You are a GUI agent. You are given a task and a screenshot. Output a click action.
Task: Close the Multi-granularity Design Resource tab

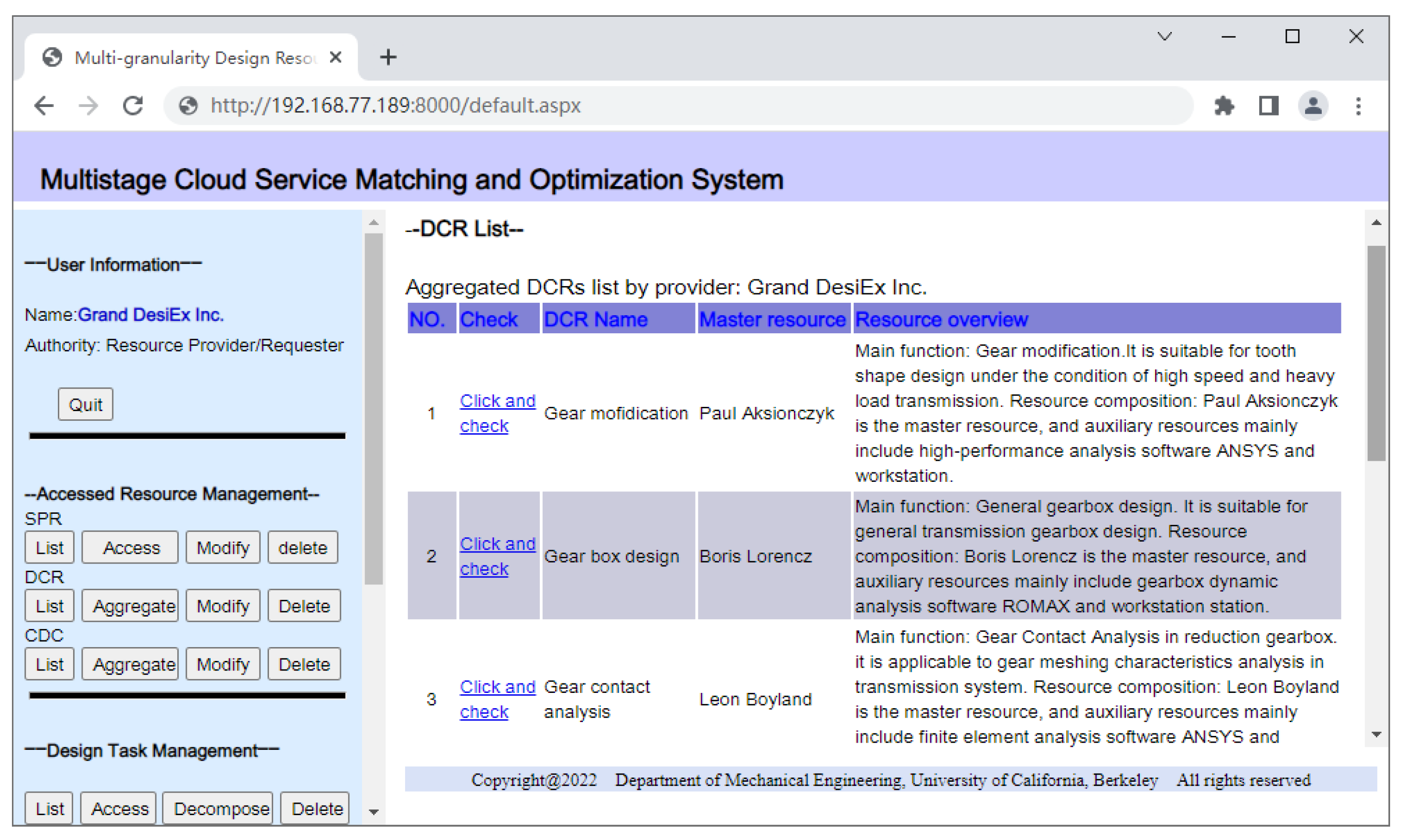[x=335, y=57]
